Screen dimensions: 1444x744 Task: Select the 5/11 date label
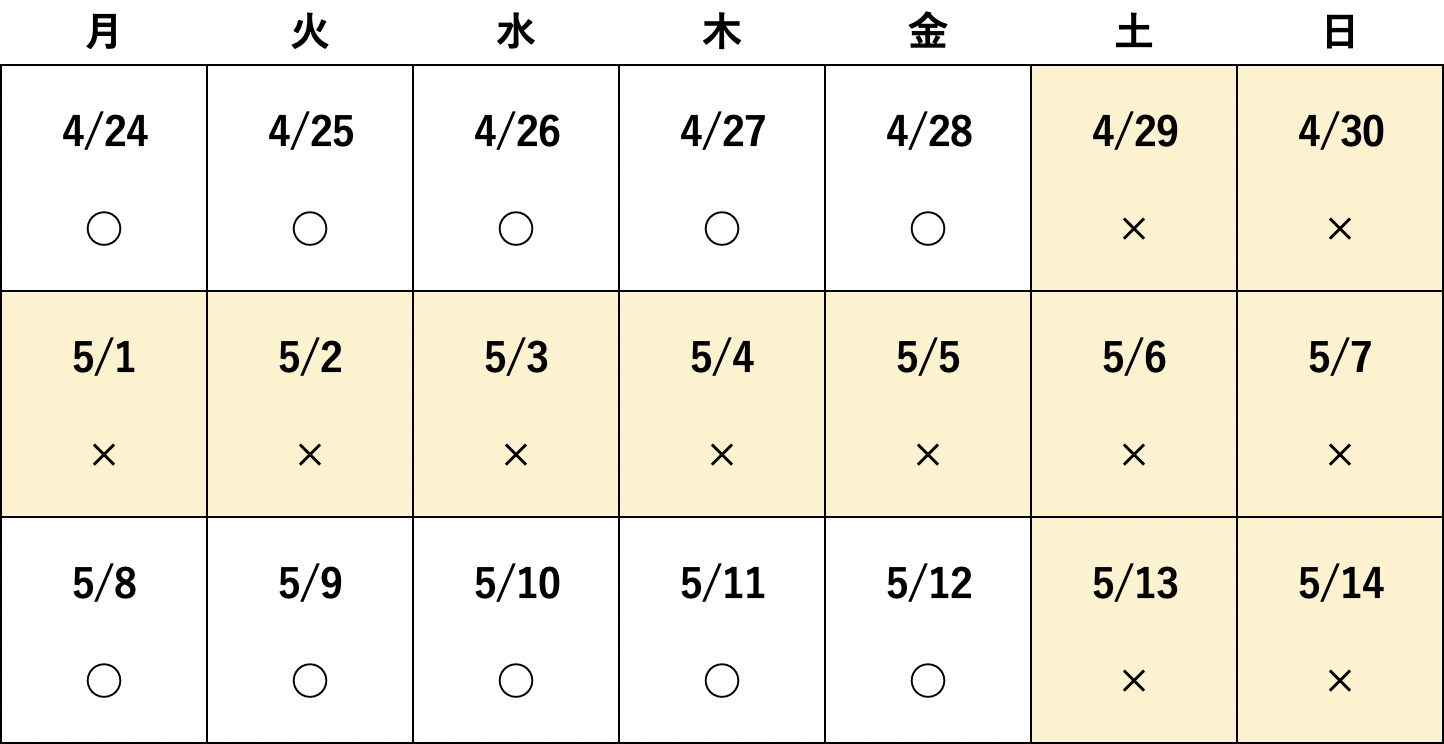point(723,584)
